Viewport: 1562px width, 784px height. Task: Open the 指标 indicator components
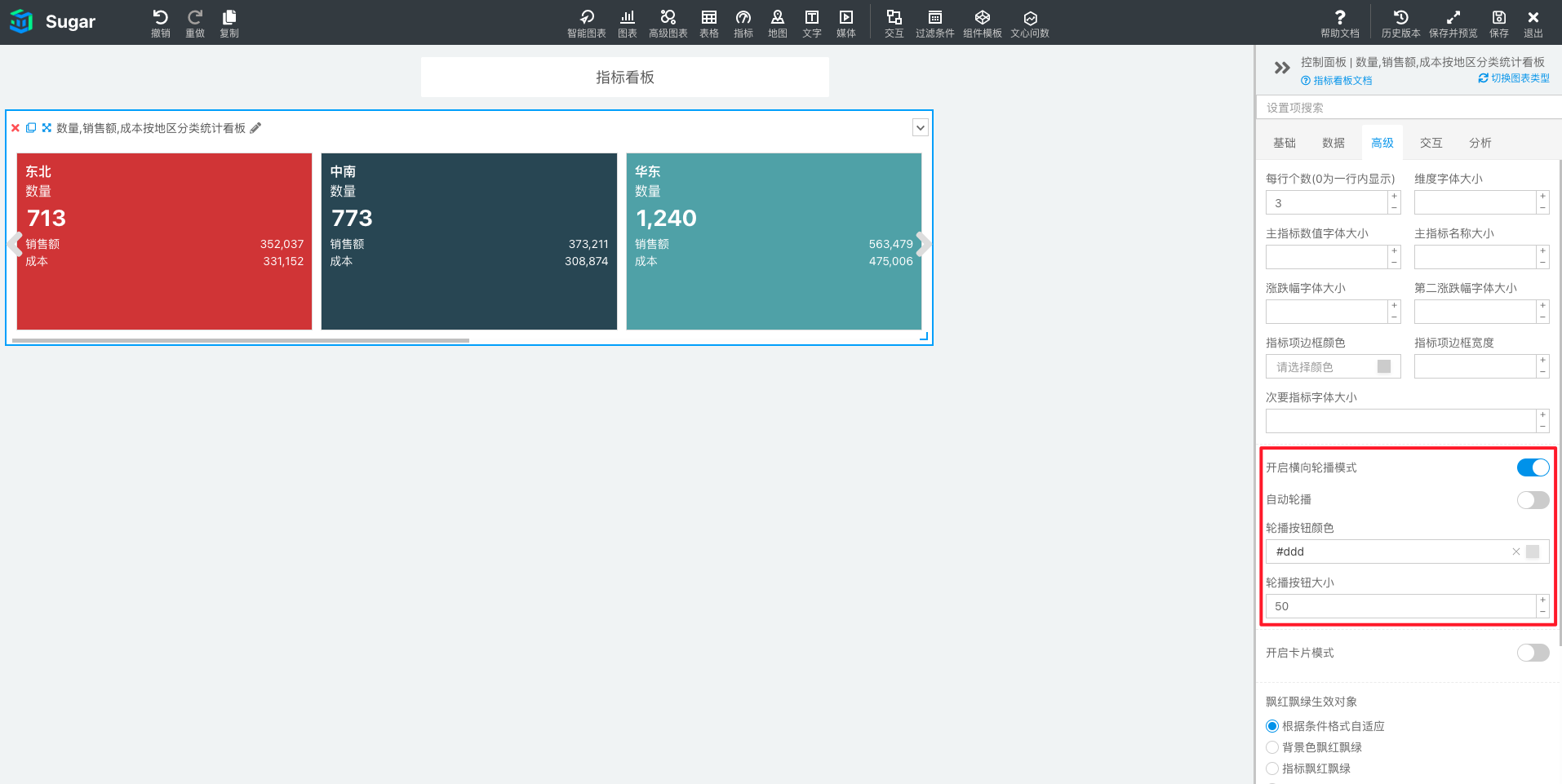tap(743, 23)
